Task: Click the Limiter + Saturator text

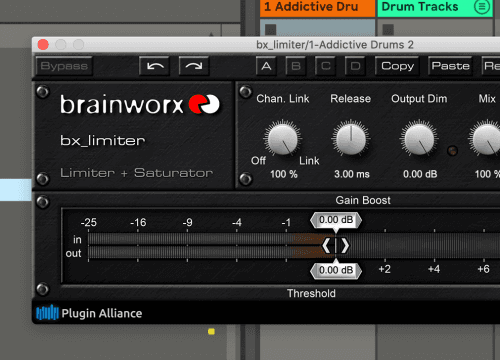Action: (x=136, y=173)
